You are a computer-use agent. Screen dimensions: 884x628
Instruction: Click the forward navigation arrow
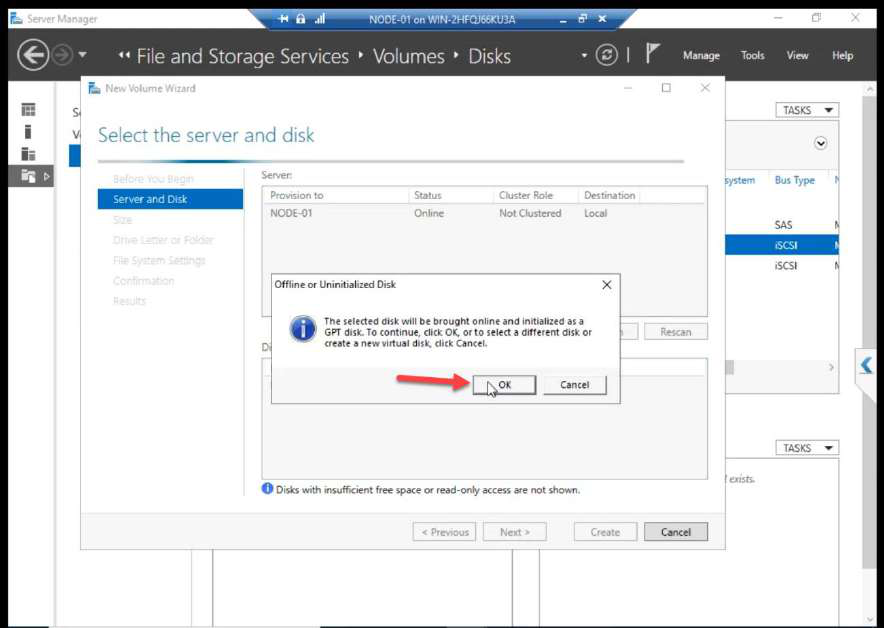click(x=62, y=55)
